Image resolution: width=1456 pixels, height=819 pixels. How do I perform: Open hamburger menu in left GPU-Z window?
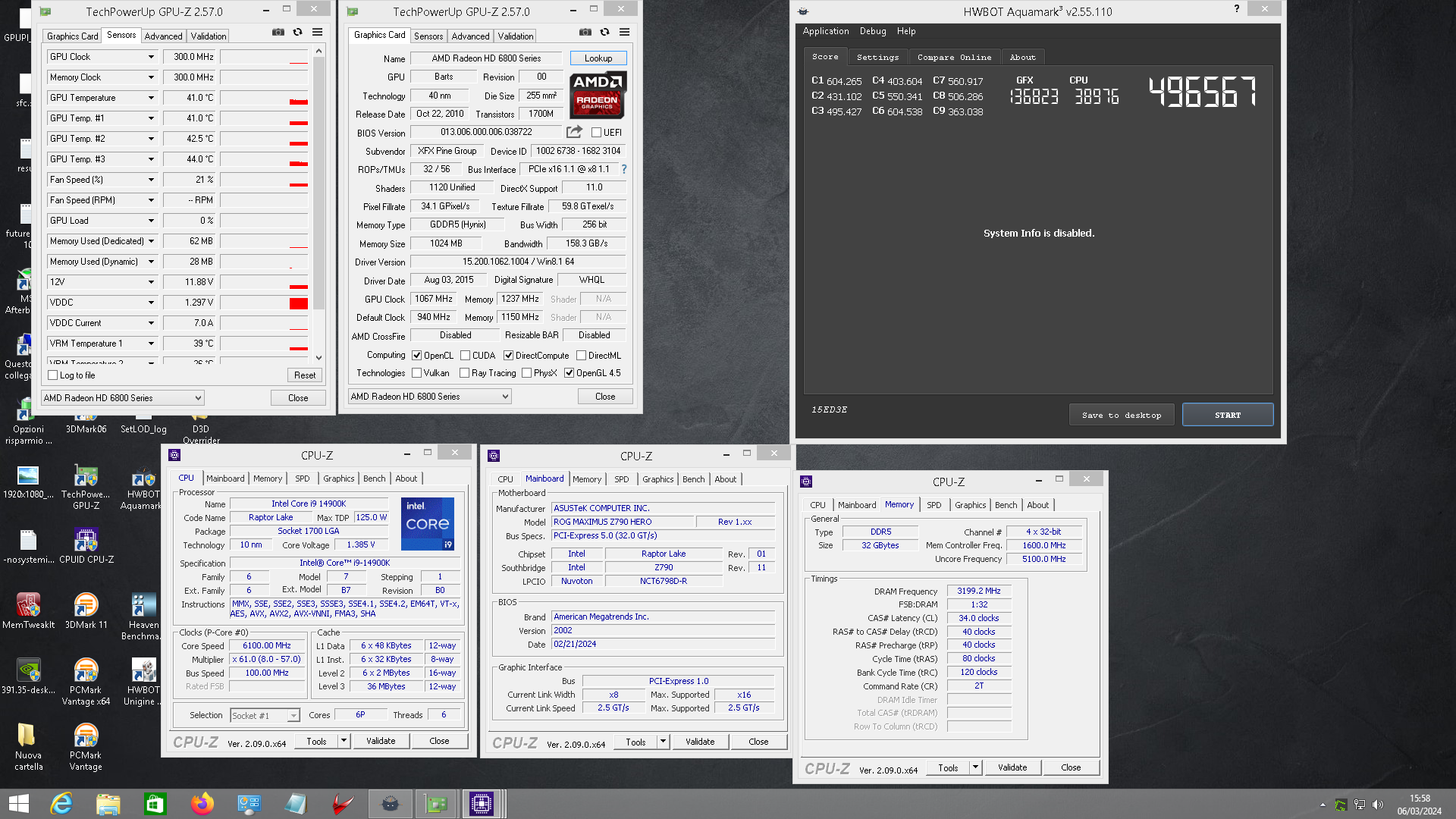[x=318, y=33]
